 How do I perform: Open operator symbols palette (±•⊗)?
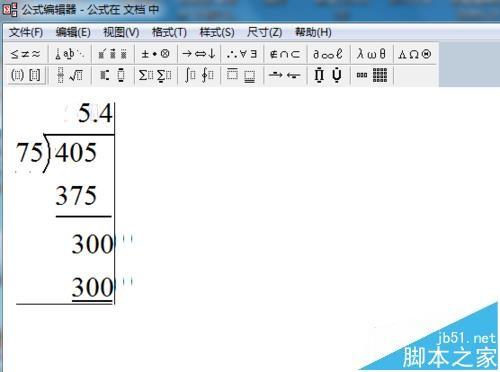(x=156, y=54)
